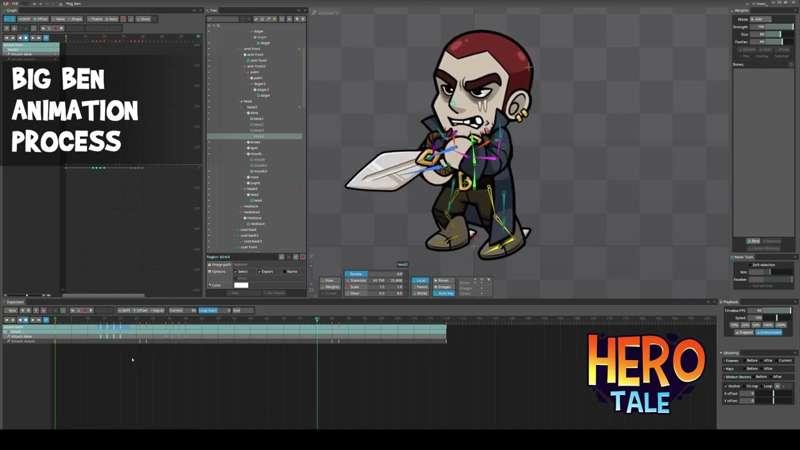Toggle ghosting Keys checkbox
The height and width of the screenshot is (450, 800).
(729, 369)
